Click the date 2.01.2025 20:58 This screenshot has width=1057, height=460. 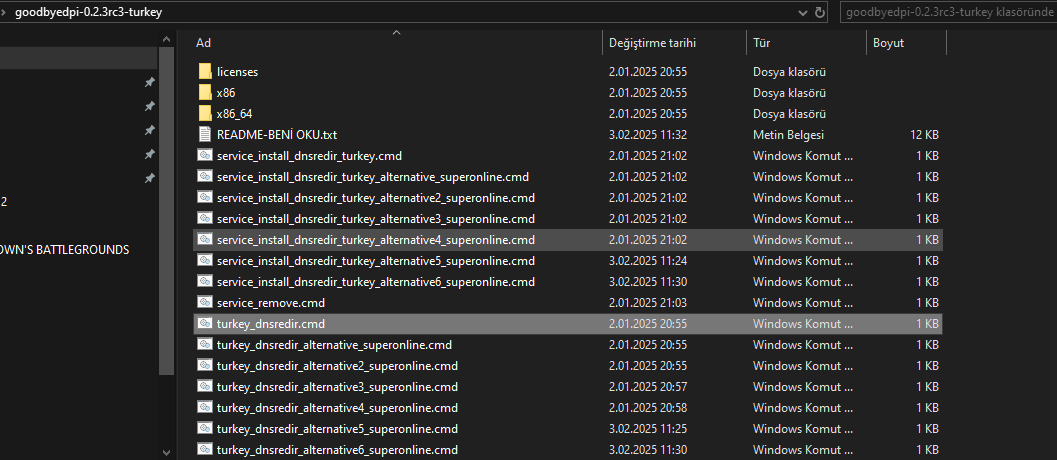point(648,407)
